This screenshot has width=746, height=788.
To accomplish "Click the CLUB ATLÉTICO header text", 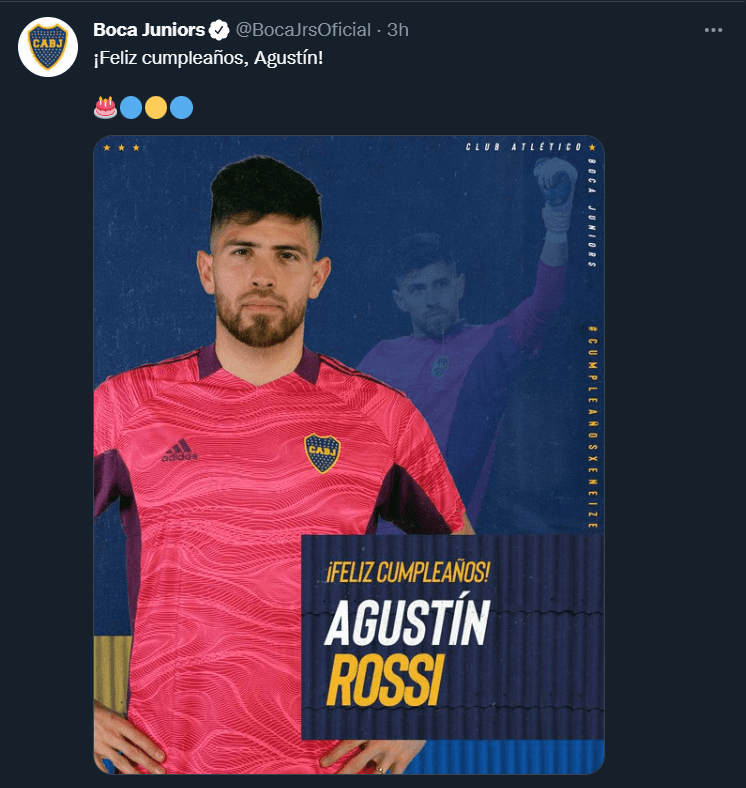I will click(x=523, y=147).
